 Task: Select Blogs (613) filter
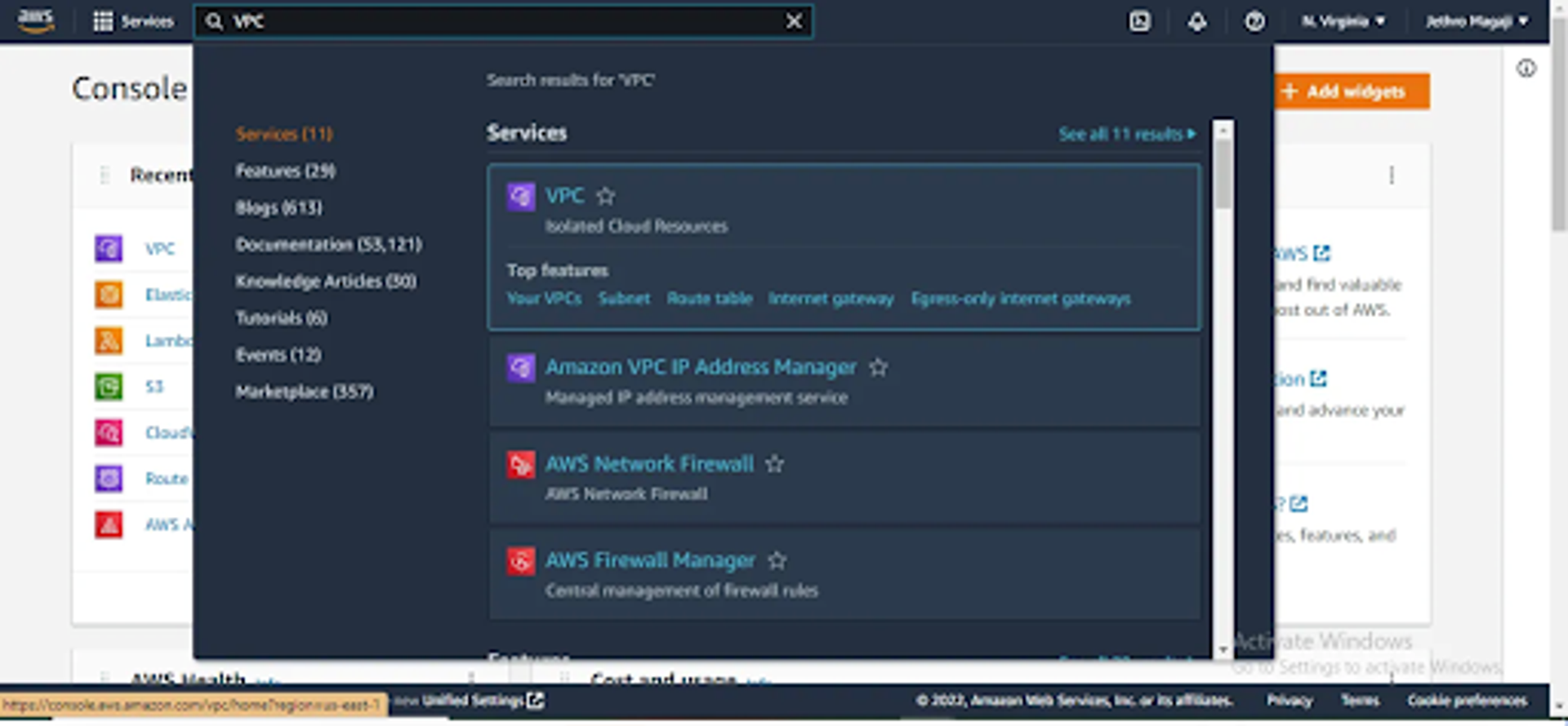pos(278,207)
